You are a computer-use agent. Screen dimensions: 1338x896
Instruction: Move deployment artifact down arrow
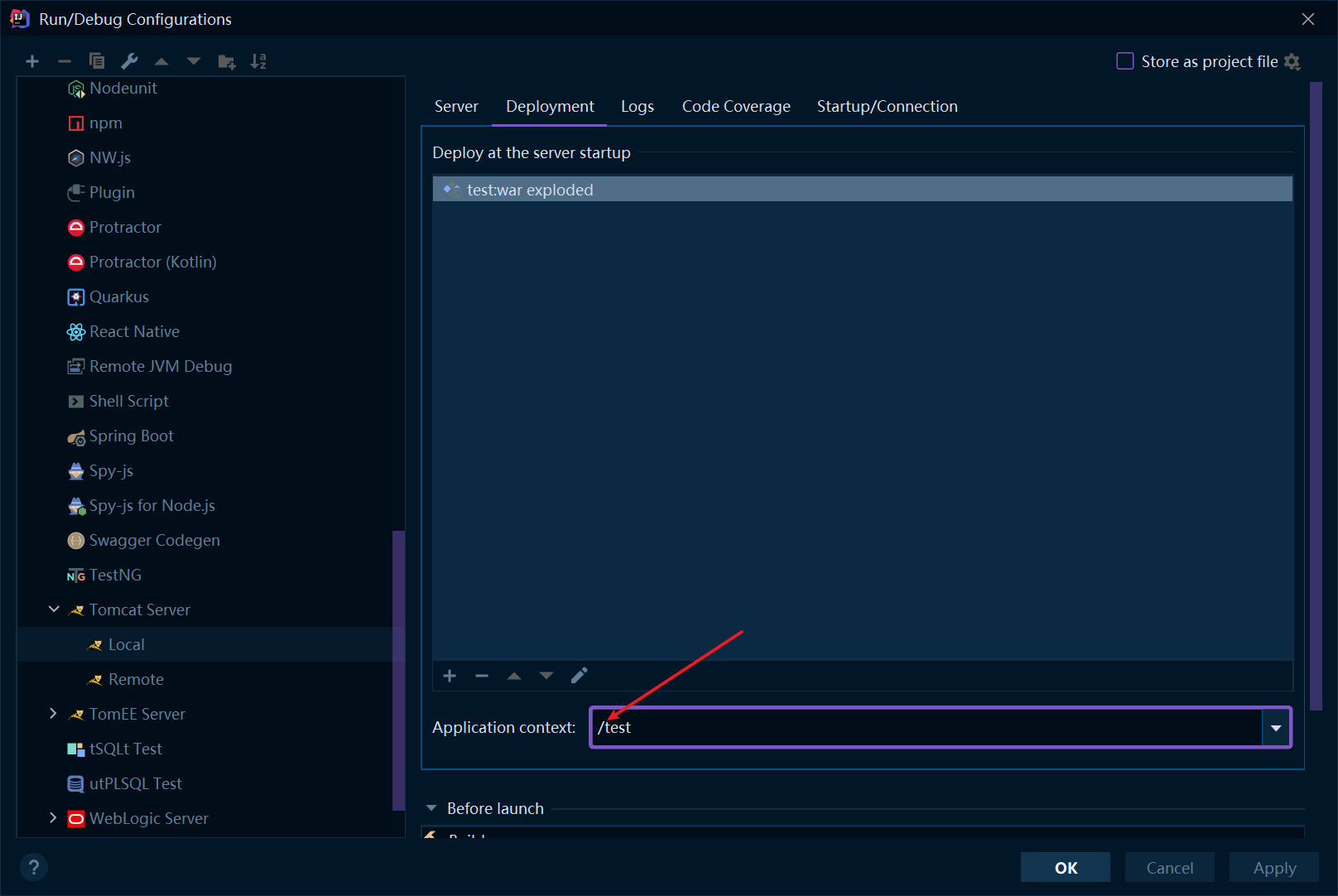[x=546, y=676]
